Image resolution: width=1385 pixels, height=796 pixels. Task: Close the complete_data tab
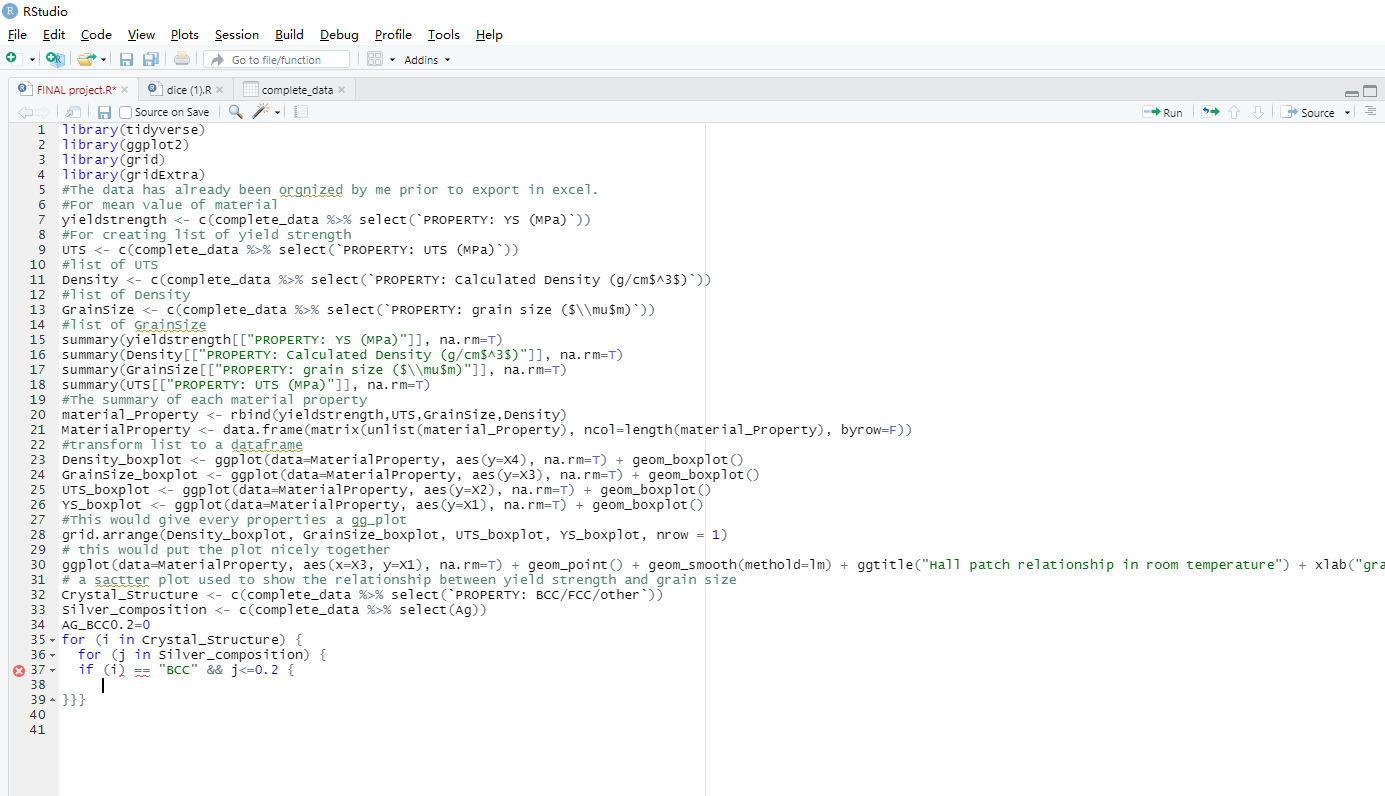[x=342, y=89]
